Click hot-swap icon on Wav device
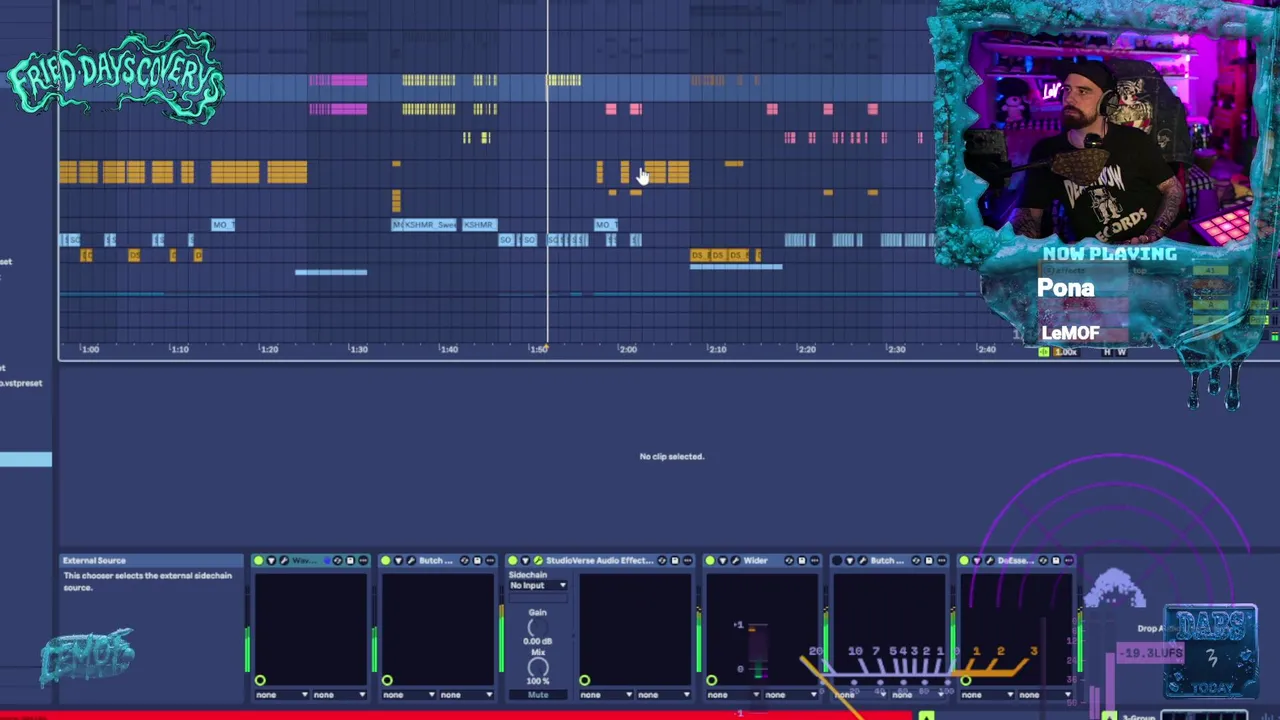The height and width of the screenshot is (720, 1280). (x=337, y=561)
